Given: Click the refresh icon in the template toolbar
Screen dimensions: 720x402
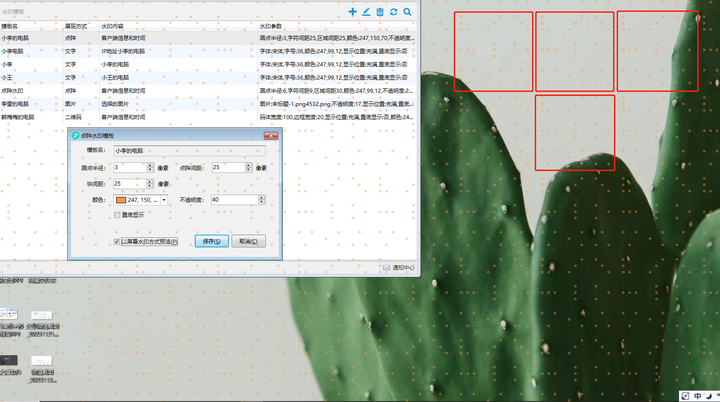Looking at the screenshot, I should (x=394, y=11).
